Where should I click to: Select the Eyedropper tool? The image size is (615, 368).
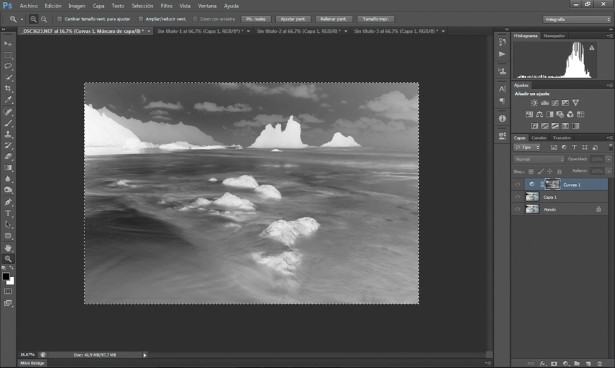click(x=8, y=100)
